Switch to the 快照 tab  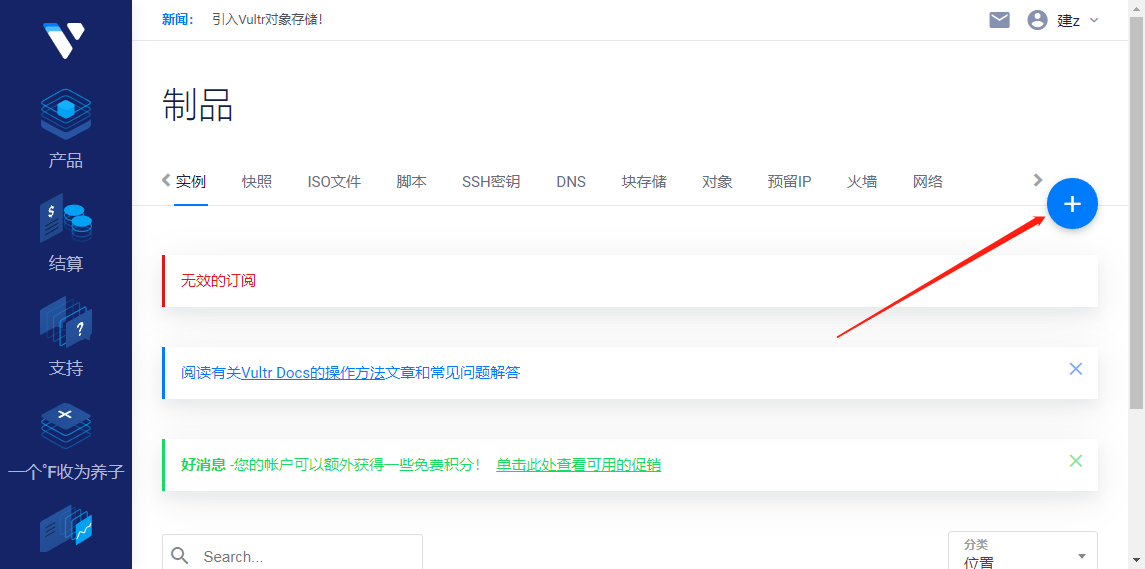coord(256,182)
